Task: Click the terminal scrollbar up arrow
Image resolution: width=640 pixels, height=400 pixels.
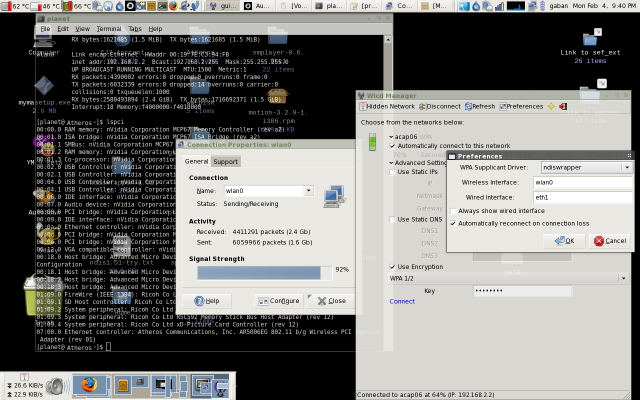Action: [388, 39]
